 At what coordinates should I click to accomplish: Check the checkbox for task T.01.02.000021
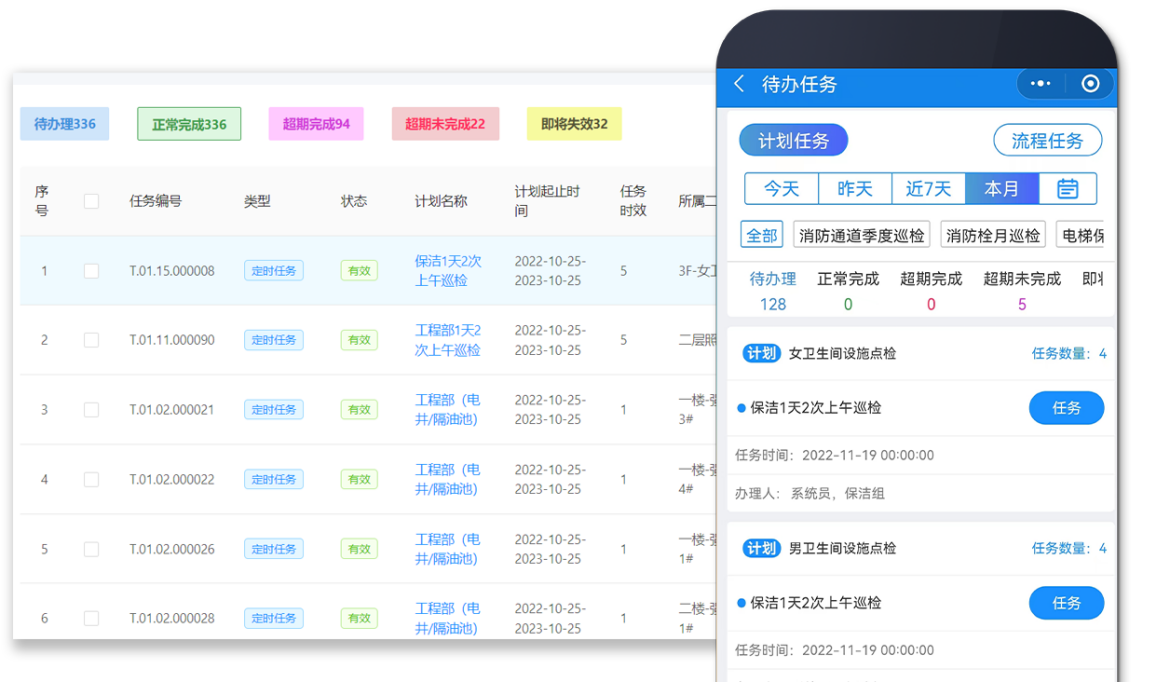click(92, 409)
